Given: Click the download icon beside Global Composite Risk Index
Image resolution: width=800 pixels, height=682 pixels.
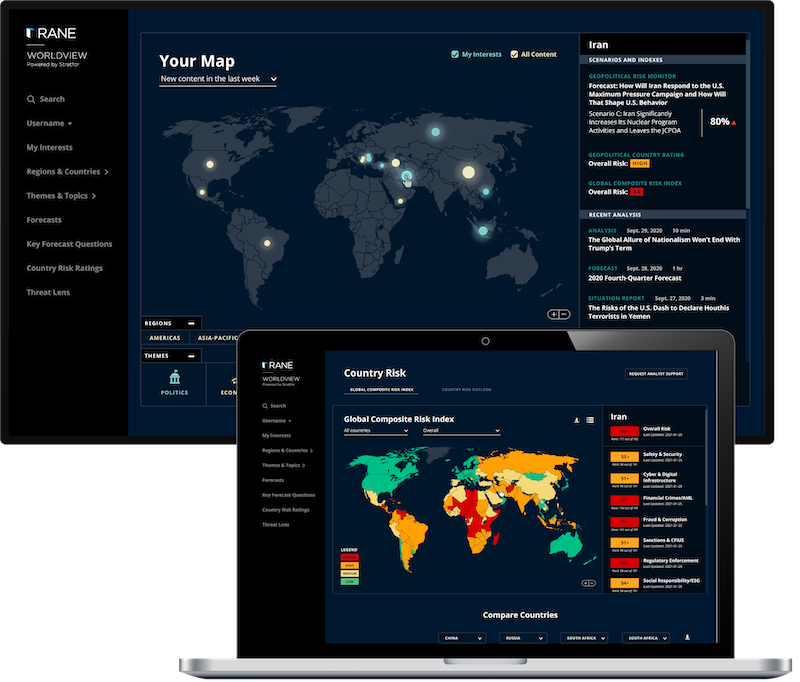Looking at the screenshot, I should 577,419.
